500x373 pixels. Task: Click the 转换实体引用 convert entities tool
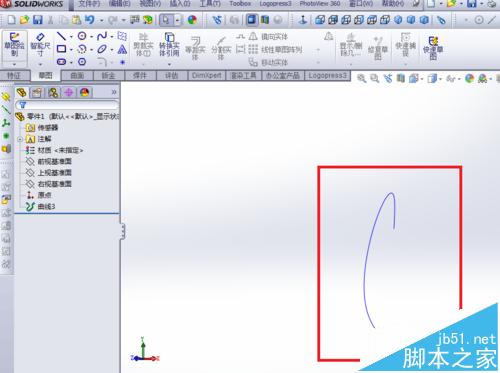coord(169,45)
